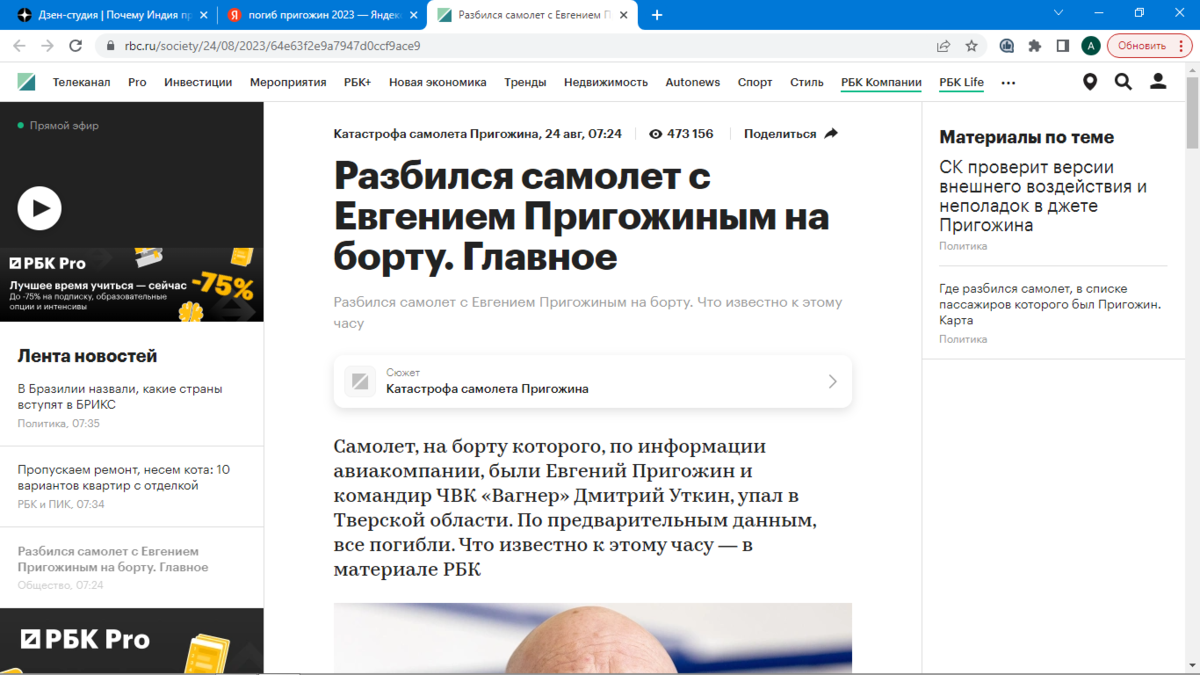The height and width of the screenshot is (675, 1200).
Task: Open the user profile icon
Action: point(1158,82)
